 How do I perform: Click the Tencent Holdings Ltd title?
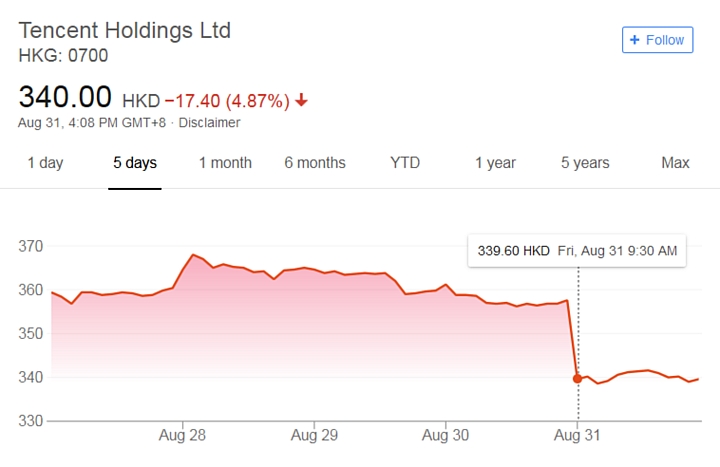tap(124, 30)
